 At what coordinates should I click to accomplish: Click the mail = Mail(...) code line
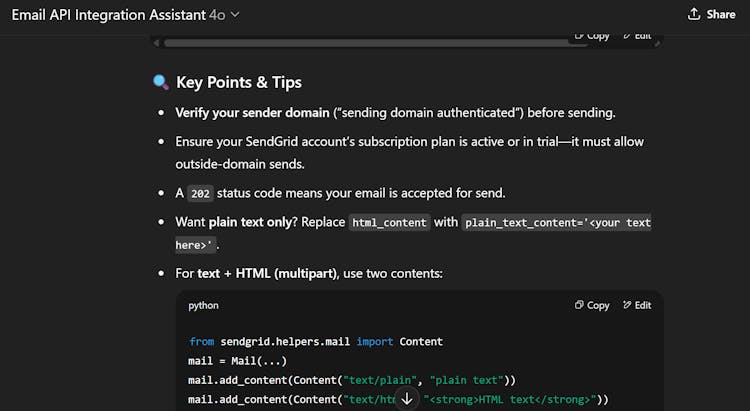tap(229, 361)
